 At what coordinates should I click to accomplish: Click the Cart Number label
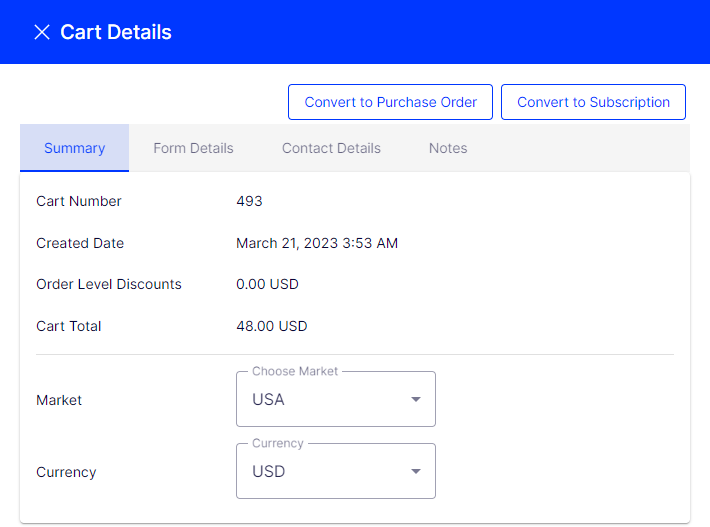(79, 201)
